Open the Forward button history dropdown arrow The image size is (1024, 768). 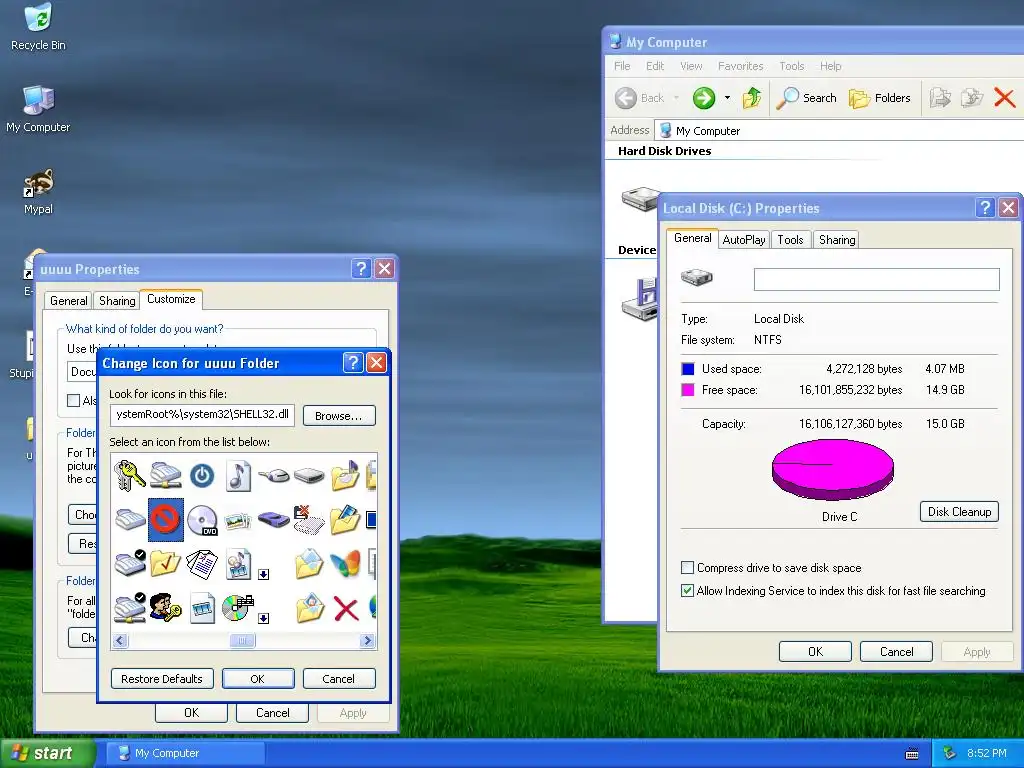[x=727, y=98]
